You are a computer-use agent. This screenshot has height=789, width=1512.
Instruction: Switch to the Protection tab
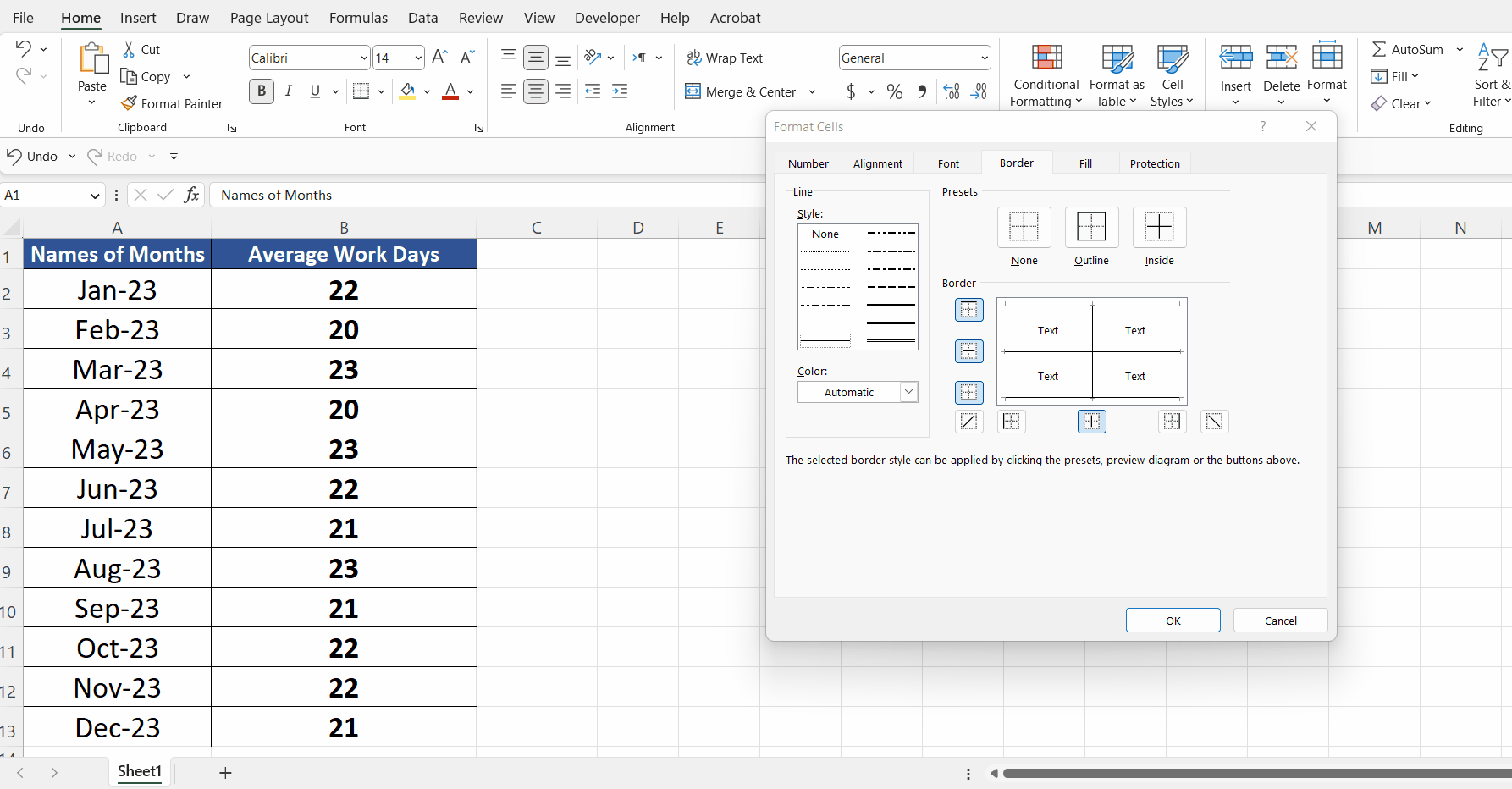coord(1155,163)
